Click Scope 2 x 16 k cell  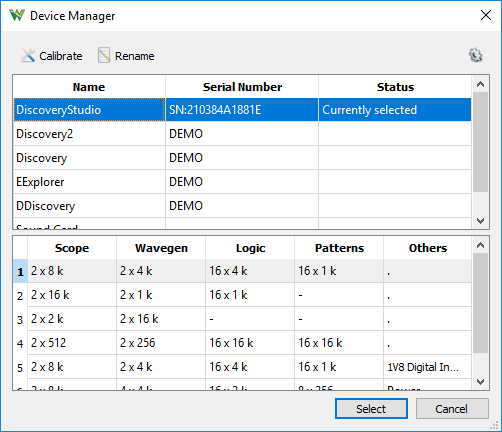[72, 295]
